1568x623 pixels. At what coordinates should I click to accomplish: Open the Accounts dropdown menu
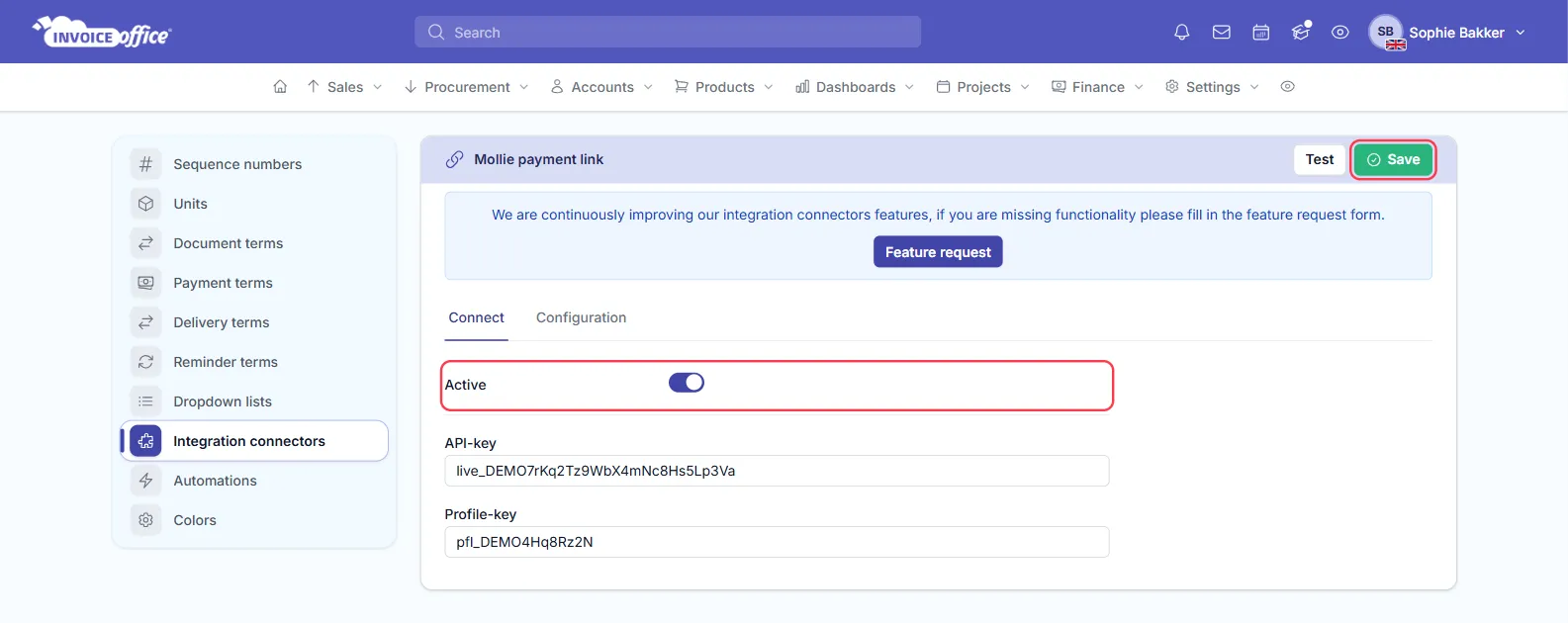601,87
